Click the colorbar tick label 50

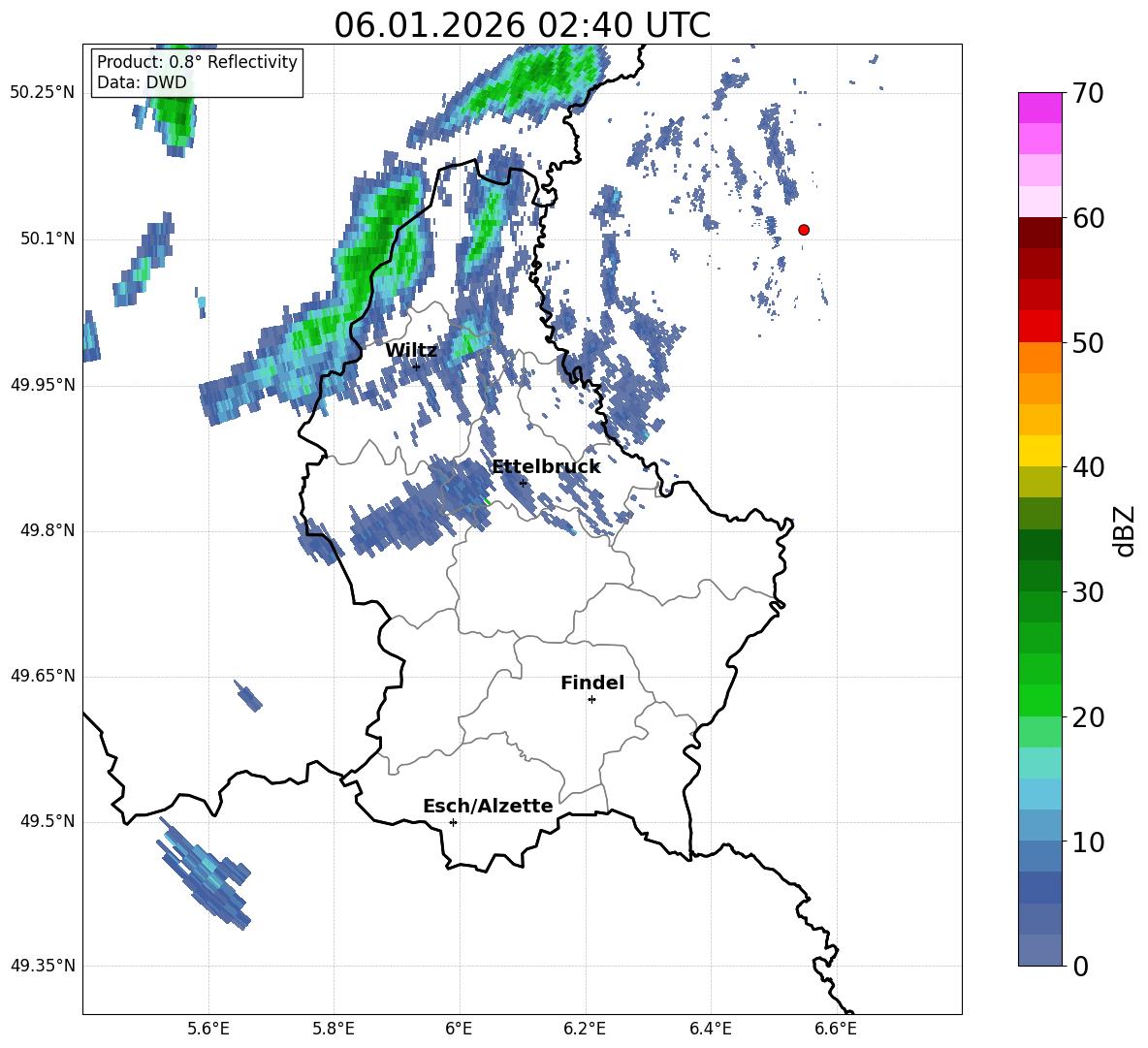tap(1087, 343)
